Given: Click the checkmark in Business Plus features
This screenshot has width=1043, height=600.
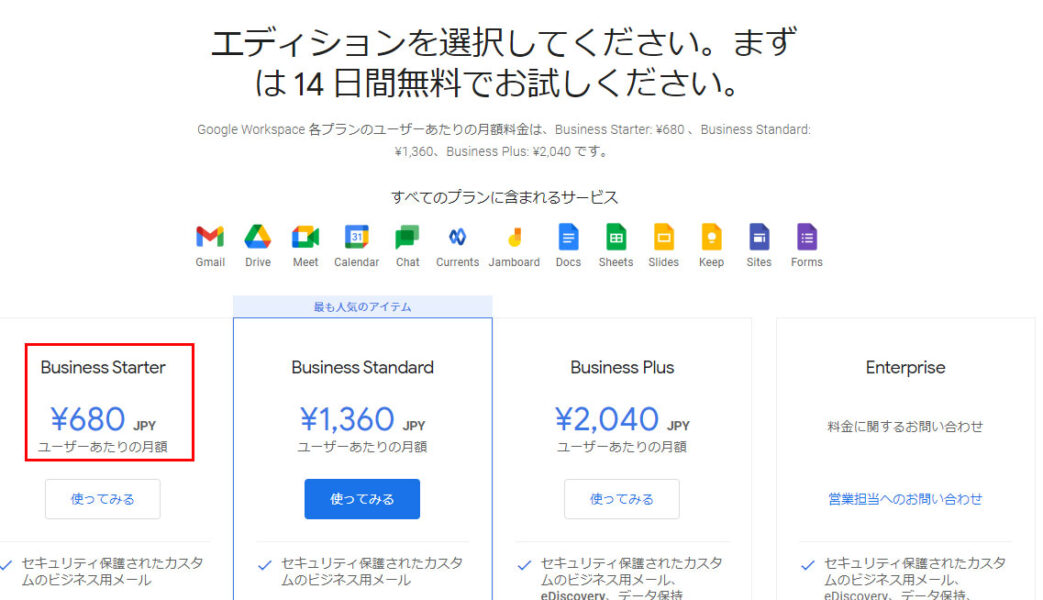Looking at the screenshot, I should pyautogui.click(x=524, y=565).
